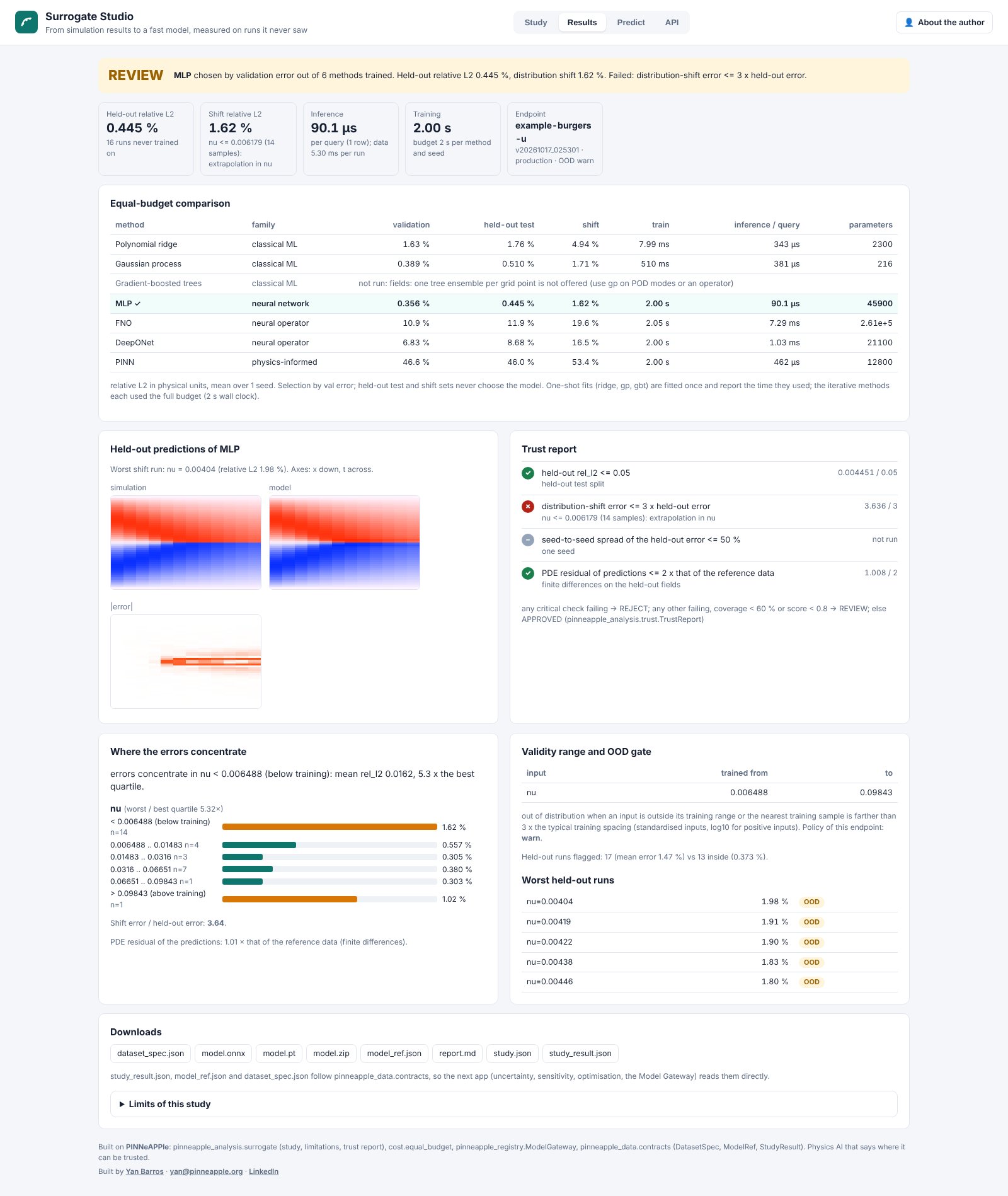Expand the Limits of this study section

pos(503,1104)
